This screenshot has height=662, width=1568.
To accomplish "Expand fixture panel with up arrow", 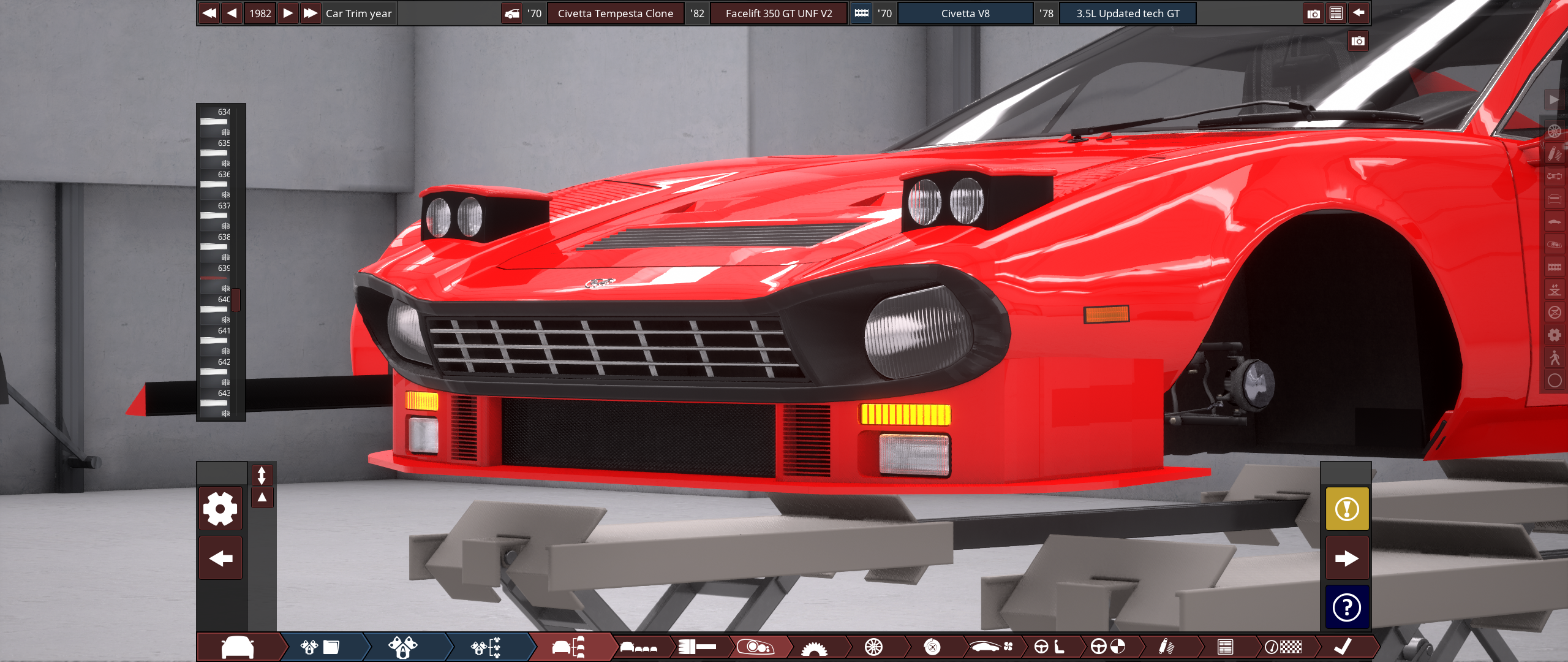I will point(262,498).
